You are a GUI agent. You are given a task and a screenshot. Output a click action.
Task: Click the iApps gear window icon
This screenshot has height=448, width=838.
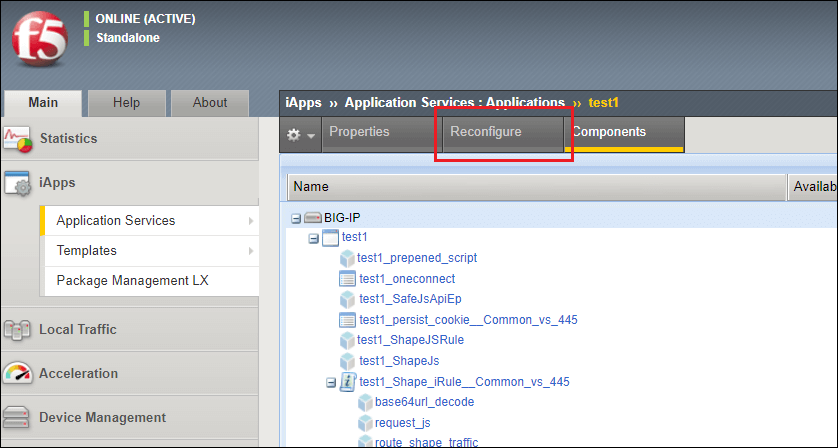coord(19,183)
